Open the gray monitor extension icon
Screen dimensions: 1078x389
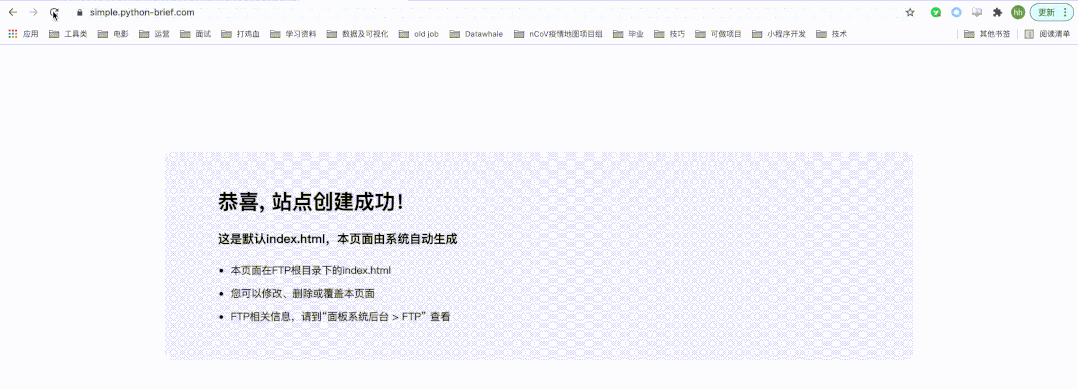pyautogui.click(x=976, y=12)
